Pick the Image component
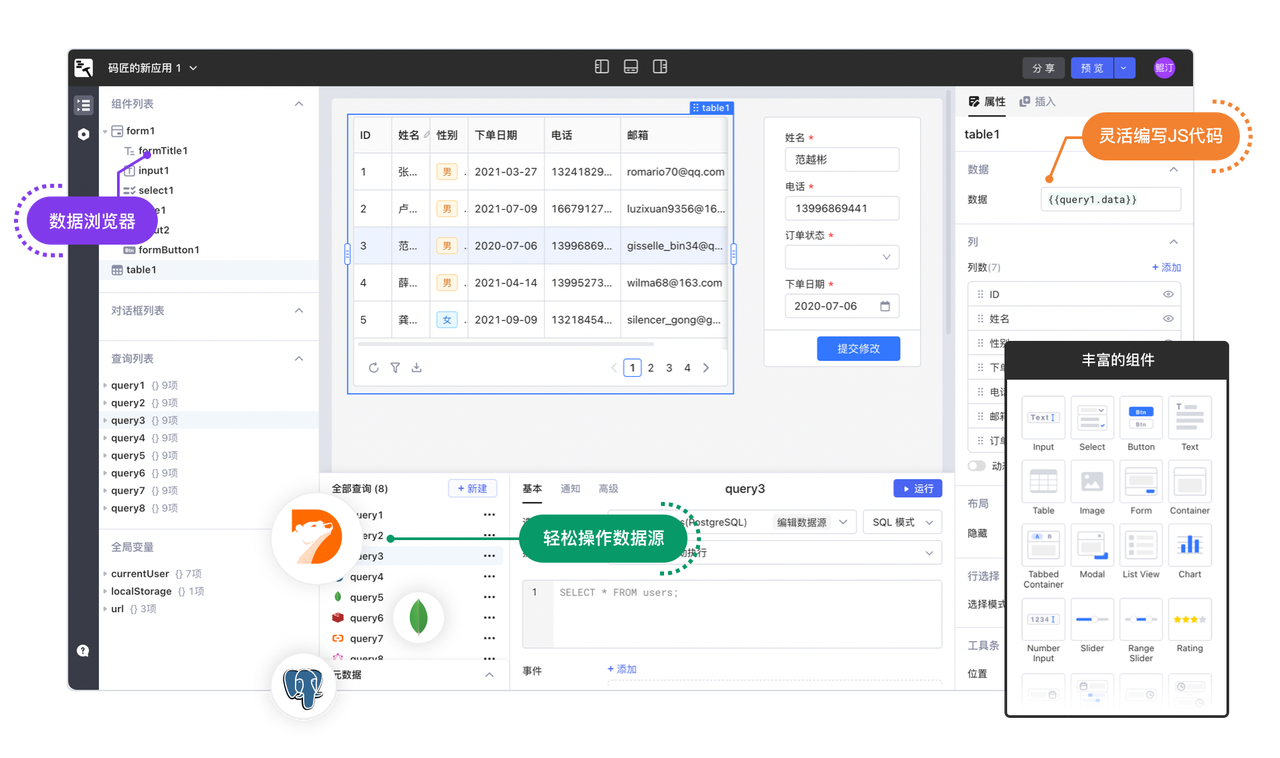Screen dimensions: 1280x758 [x=1092, y=489]
